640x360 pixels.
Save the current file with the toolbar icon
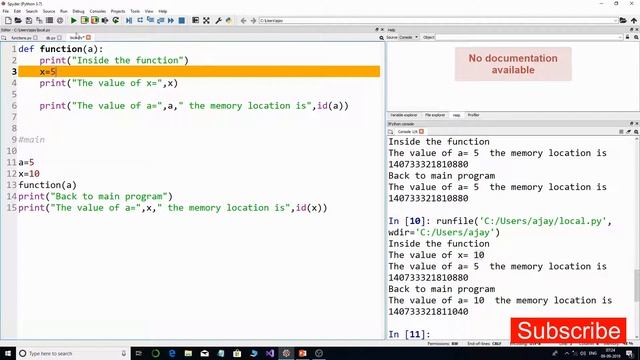coord(29,20)
